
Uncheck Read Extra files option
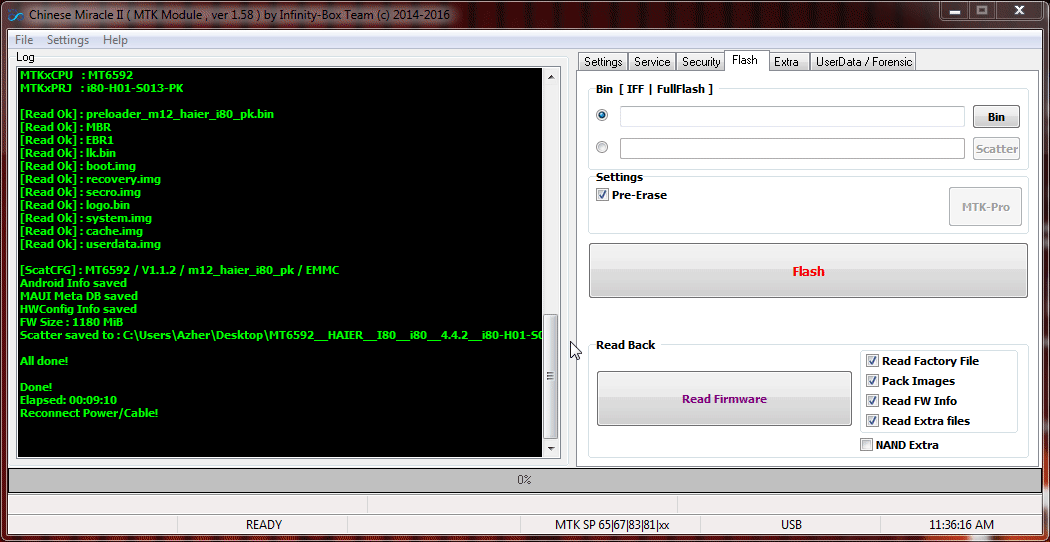pos(872,421)
